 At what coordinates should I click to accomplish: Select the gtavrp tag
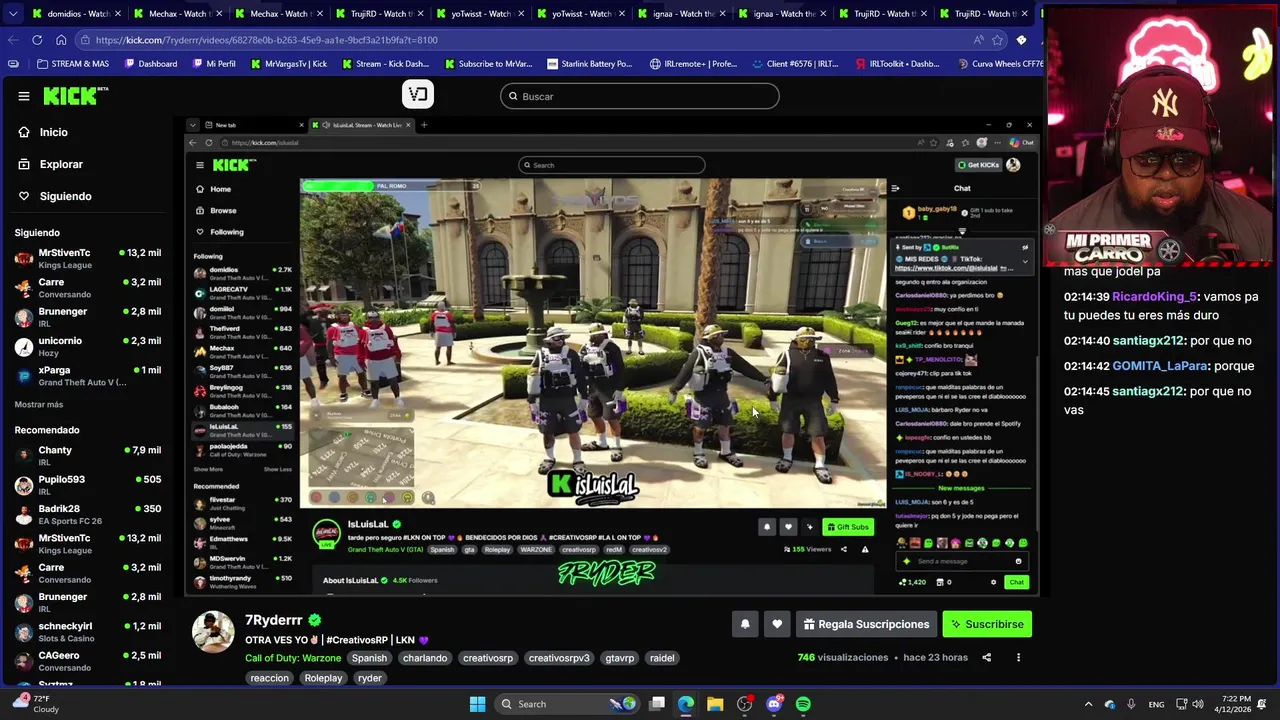pyautogui.click(x=620, y=658)
